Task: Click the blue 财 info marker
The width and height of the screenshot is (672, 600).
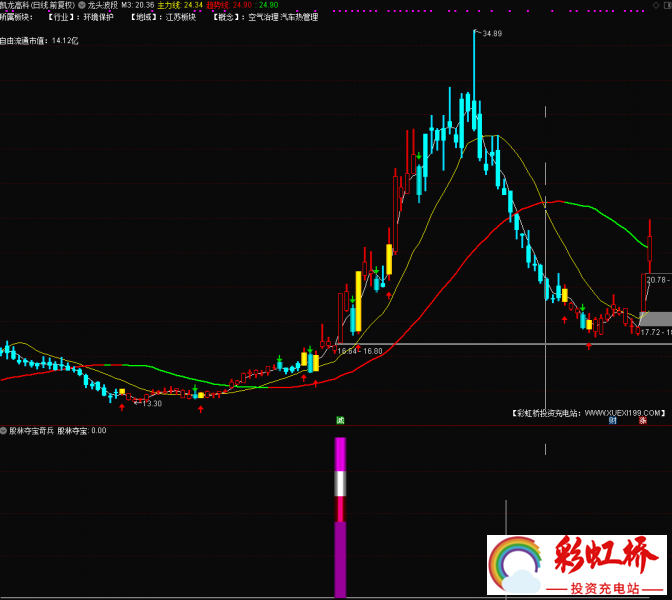Action: tap(612, 421)
